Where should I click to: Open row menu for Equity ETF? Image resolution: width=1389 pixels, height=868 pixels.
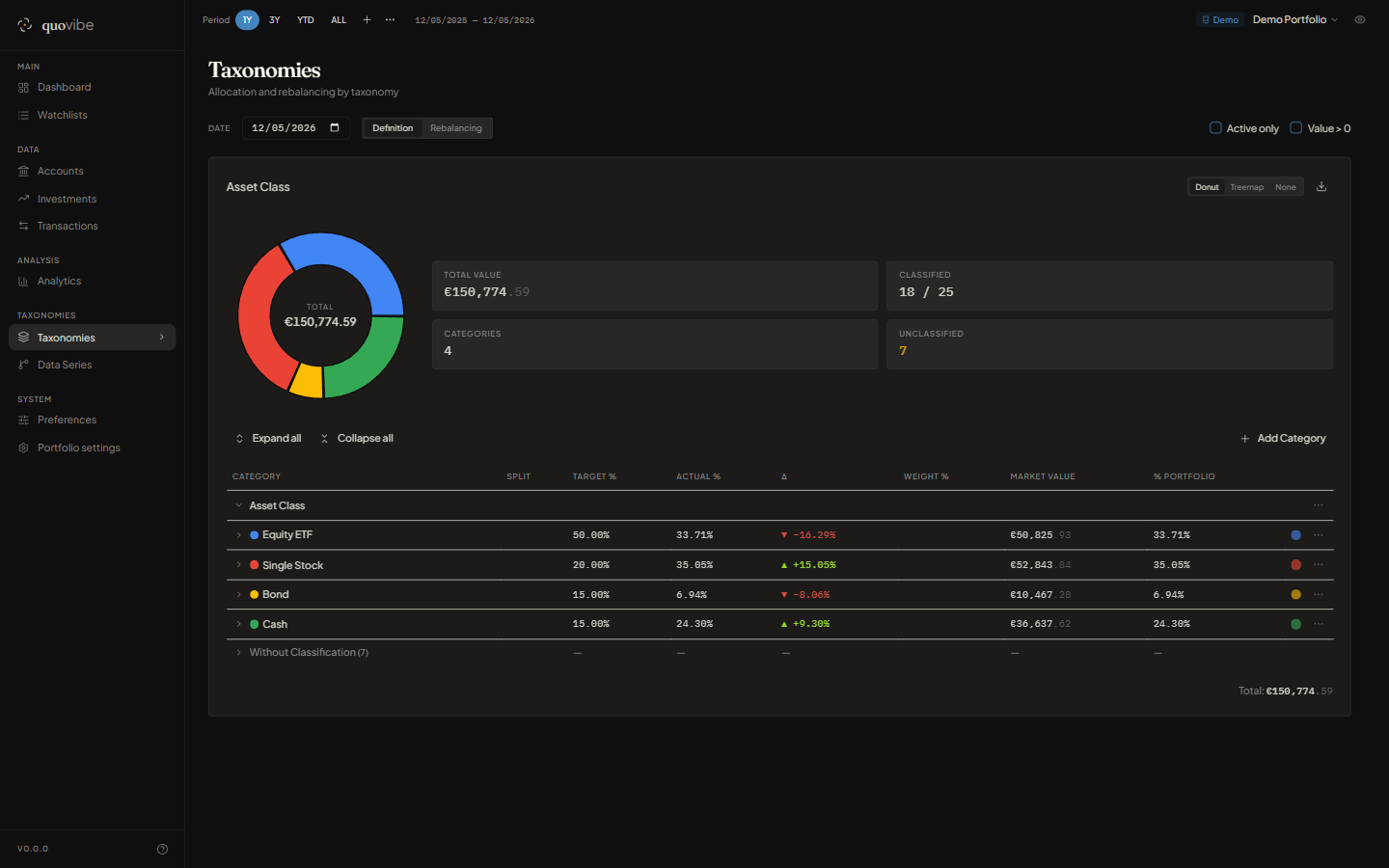tap(1318, 535)
